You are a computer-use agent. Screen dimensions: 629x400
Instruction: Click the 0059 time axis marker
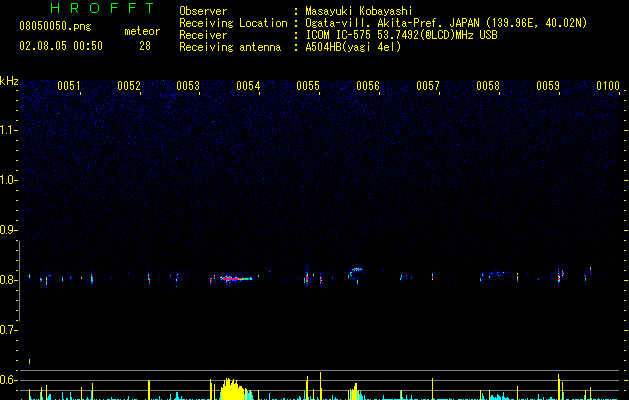click(548, 86)
